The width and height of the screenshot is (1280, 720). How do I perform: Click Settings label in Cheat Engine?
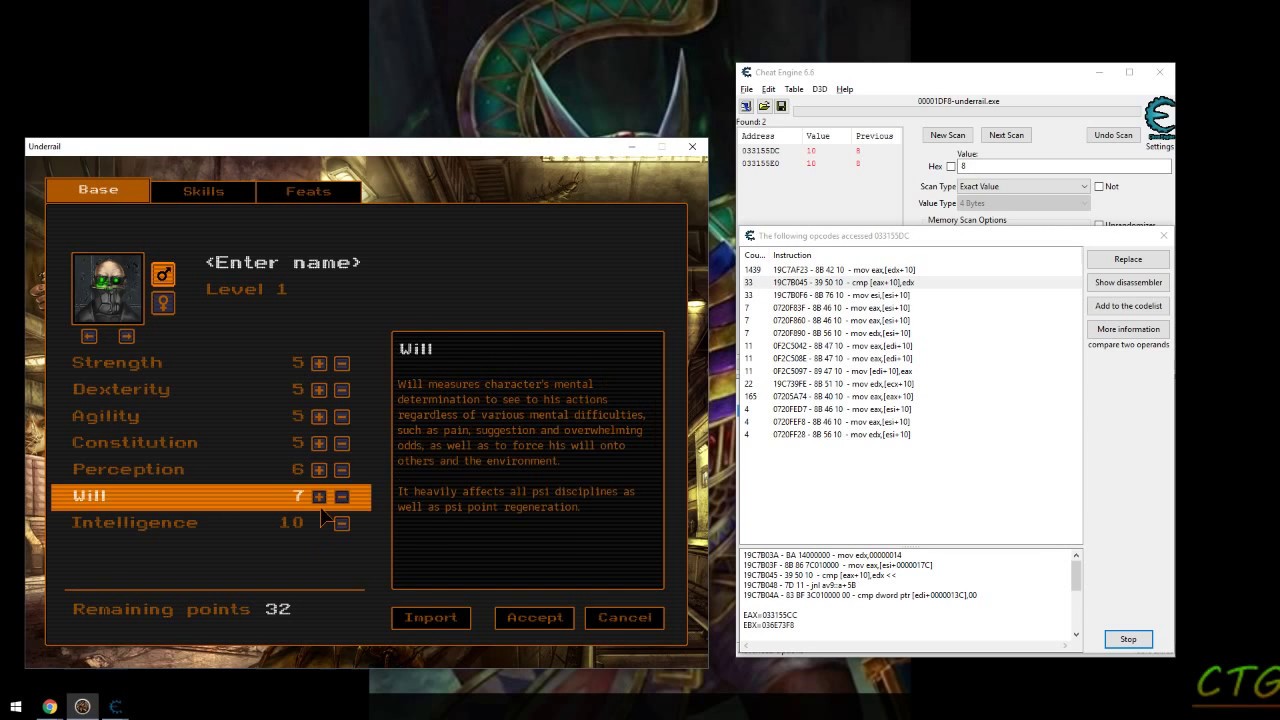point(1160,147)
